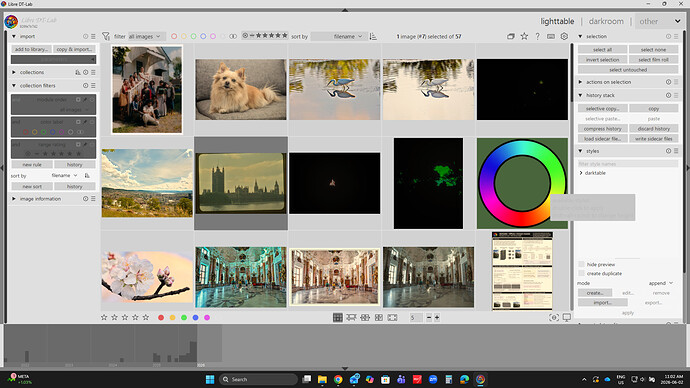Open Windows Start menu
The image size is (690, 388).
coord(210,379)
